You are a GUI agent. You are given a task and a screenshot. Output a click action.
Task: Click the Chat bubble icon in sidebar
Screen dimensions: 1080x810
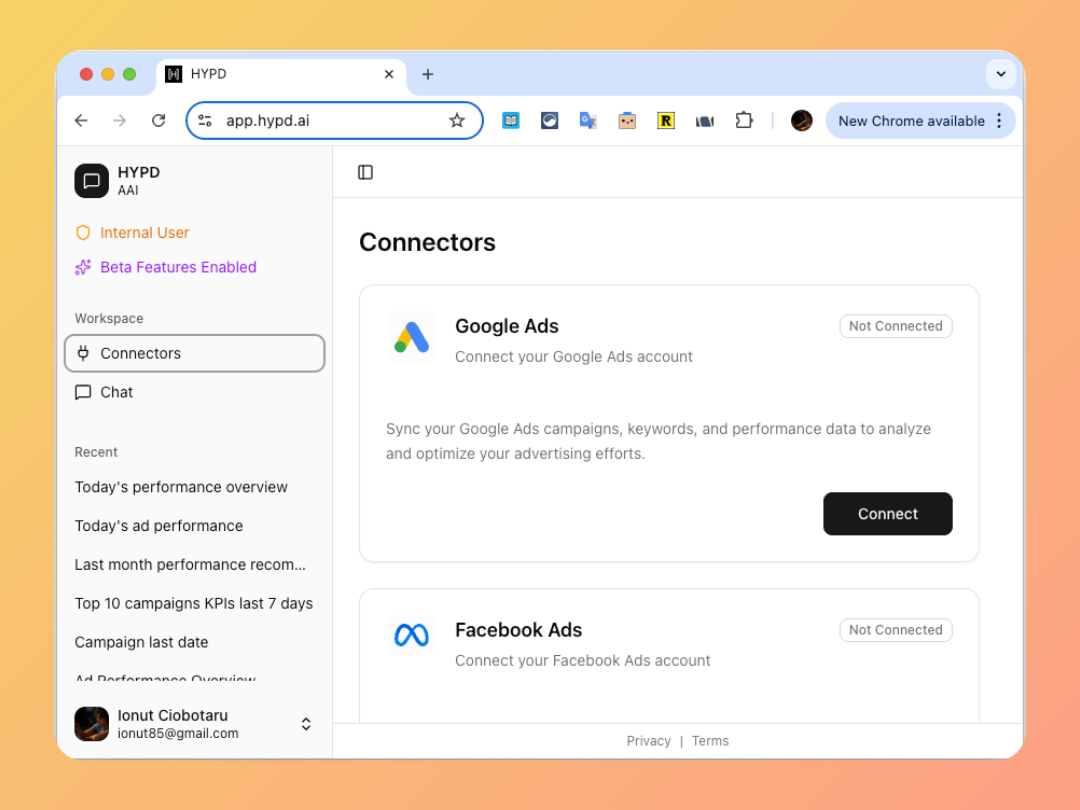[84, 392]
